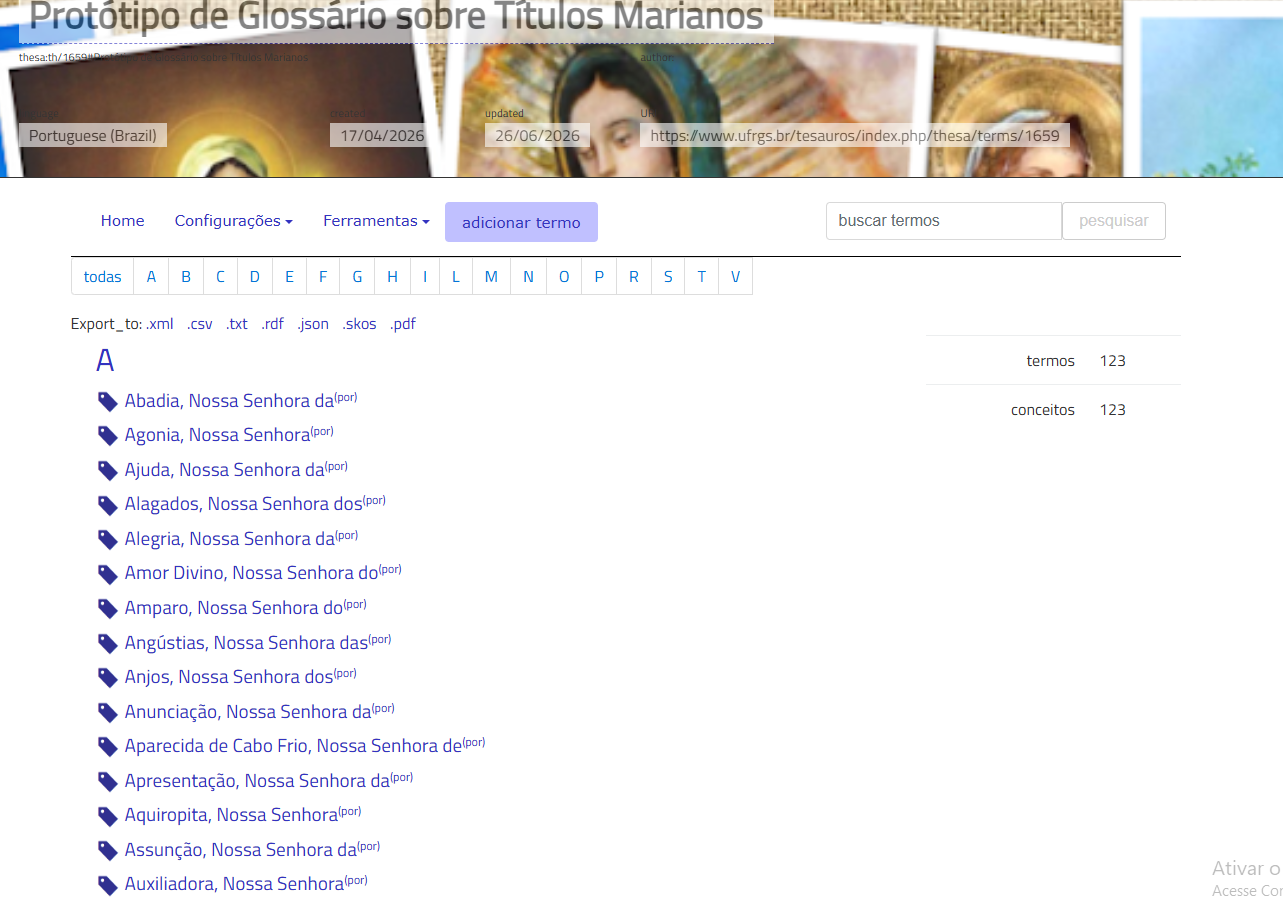The width and height of the screenshot is (1283, 921).
Task: Export the glossary as .pdf
Action: coord(403,324)
